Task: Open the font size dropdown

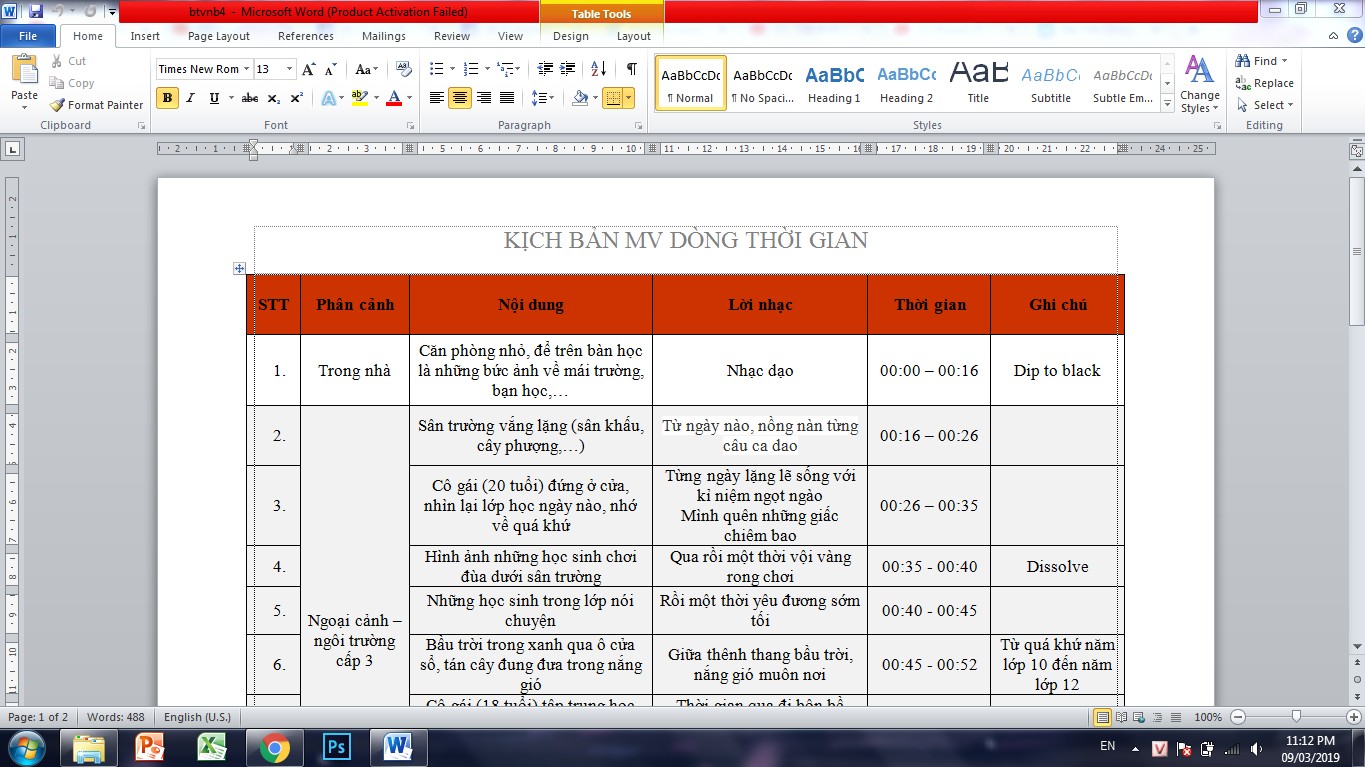Action: (x=290, y=69)
